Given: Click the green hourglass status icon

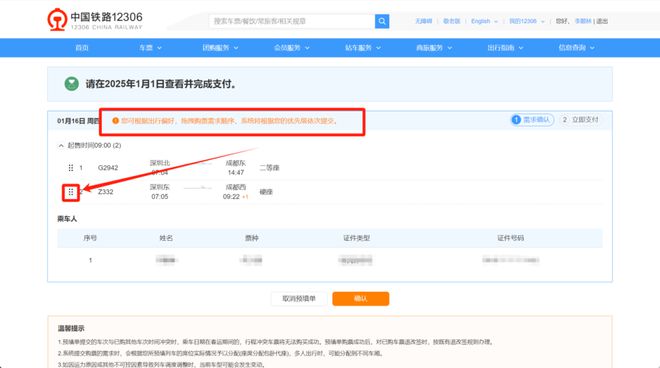Looking at the screenshot, I should (x=72, y=84).
